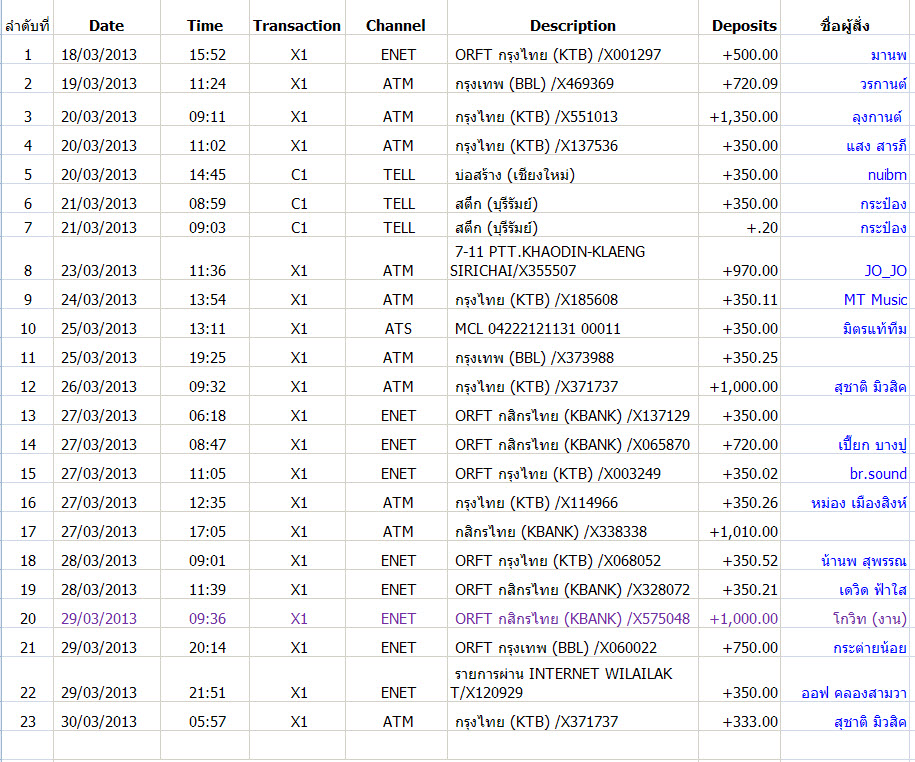
Task: Click deposit amount +970.00
Action: (x=750, y=271)
